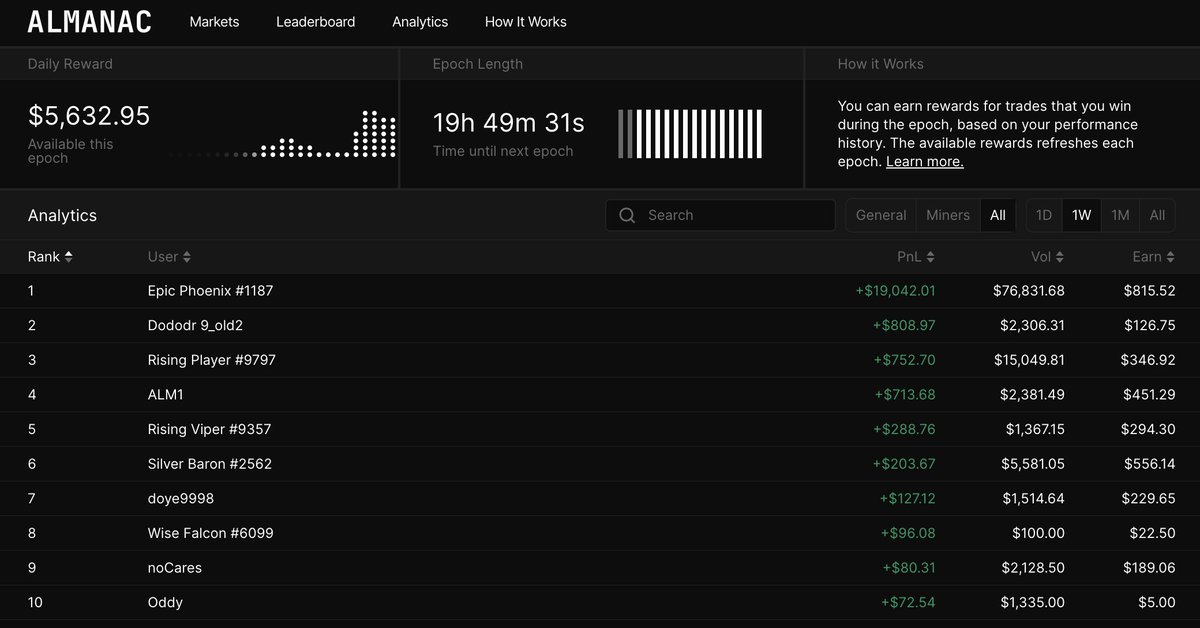Filter by Miners
The image size is (1200, 628).
(x=948, y=215)
